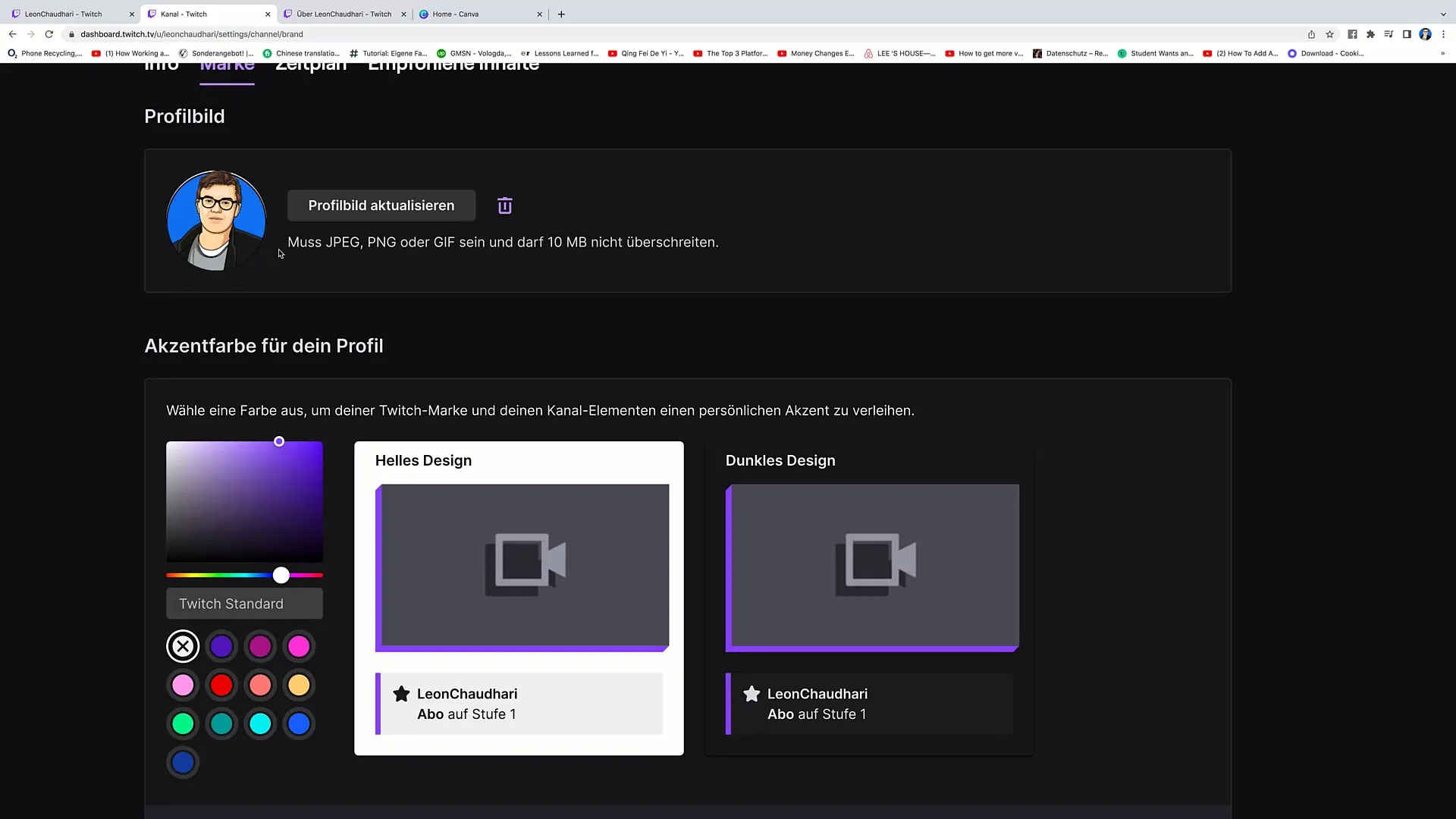
Task: Click the clear/reset color icon
Action: (183, 645)
